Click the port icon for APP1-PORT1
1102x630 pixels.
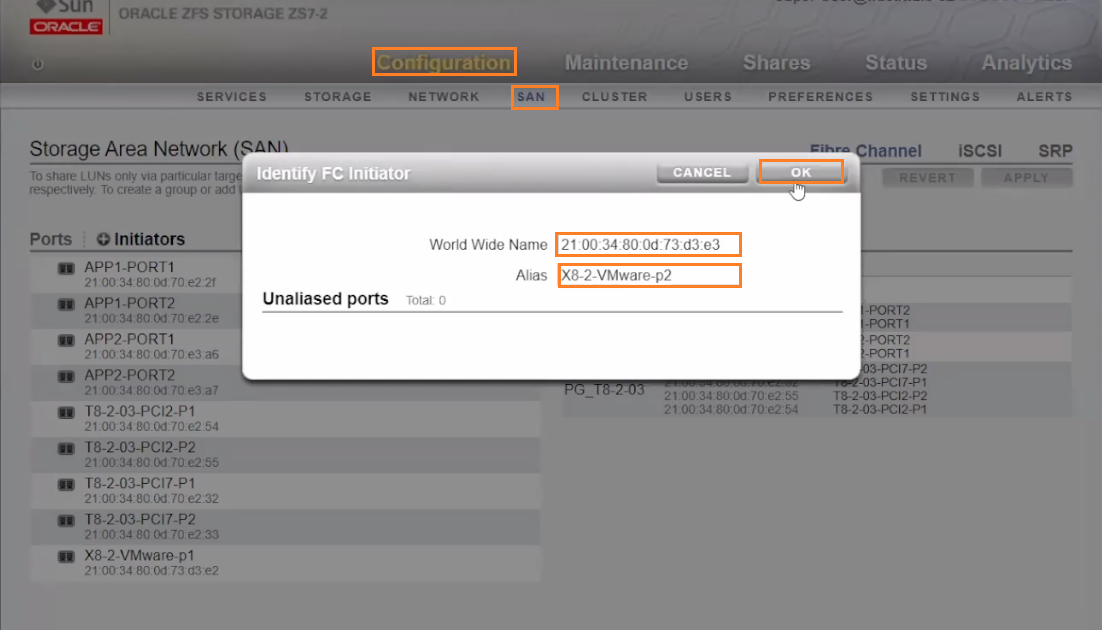click(x=66, y=268)
